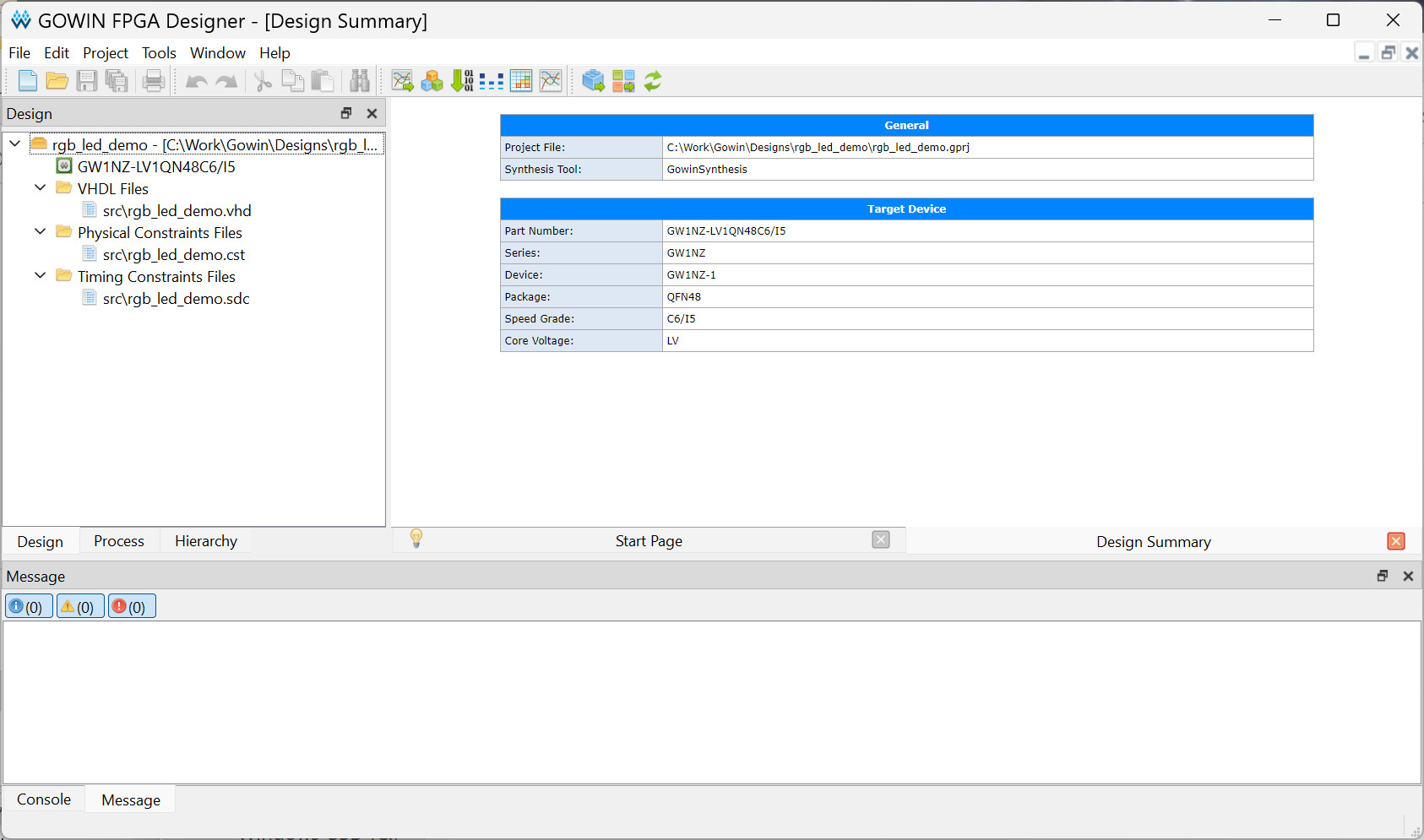Open the Help menu
The image size is (1424, 840).
click(x=274, y=53)
